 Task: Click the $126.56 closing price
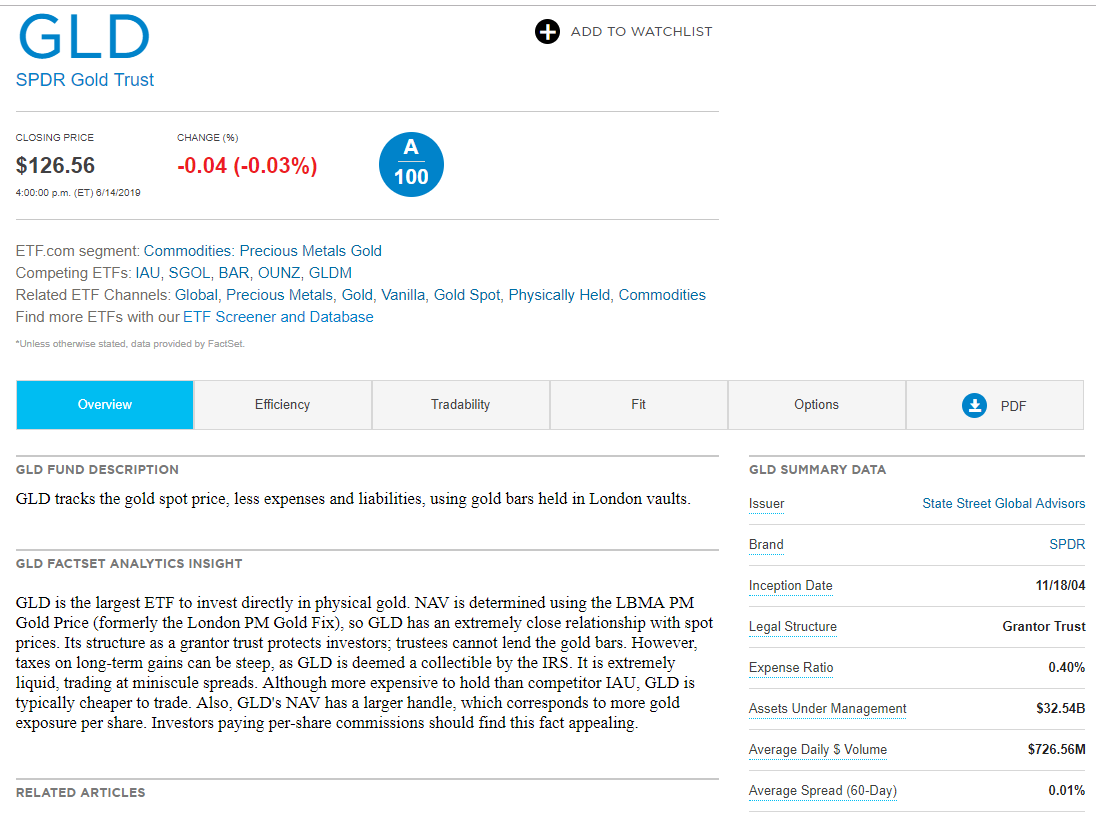tap(55, 166)
